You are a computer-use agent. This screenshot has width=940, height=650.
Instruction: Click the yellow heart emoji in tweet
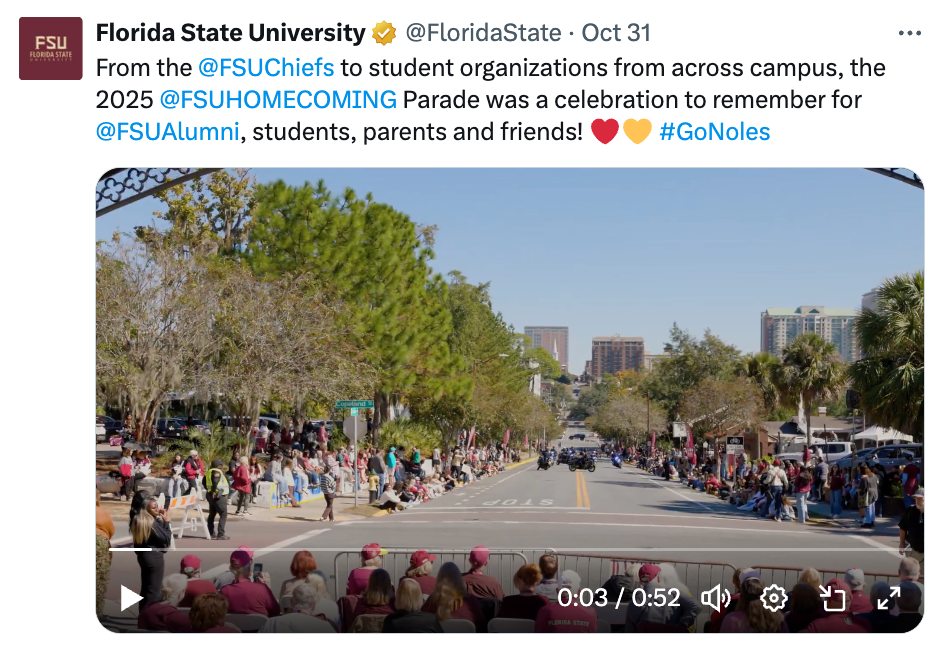point(637,131)
